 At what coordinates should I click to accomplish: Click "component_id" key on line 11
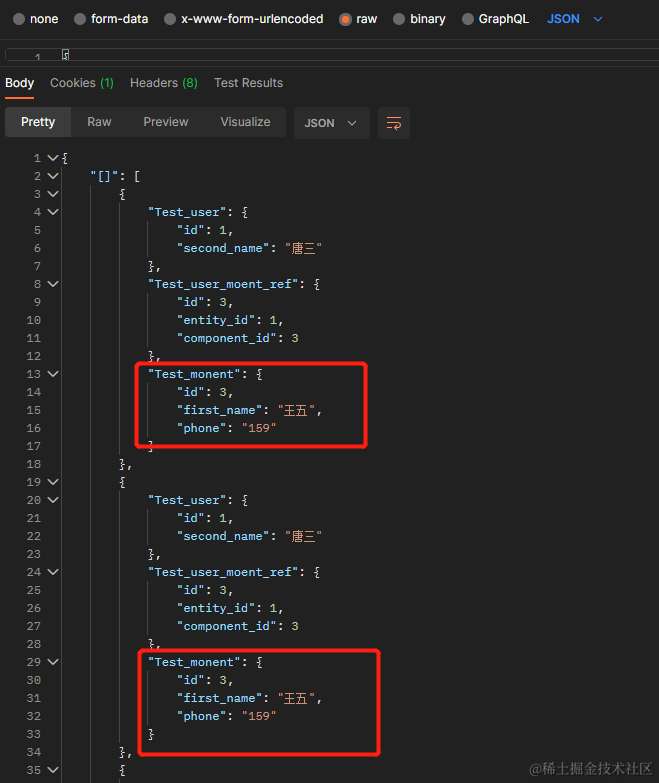227,338
